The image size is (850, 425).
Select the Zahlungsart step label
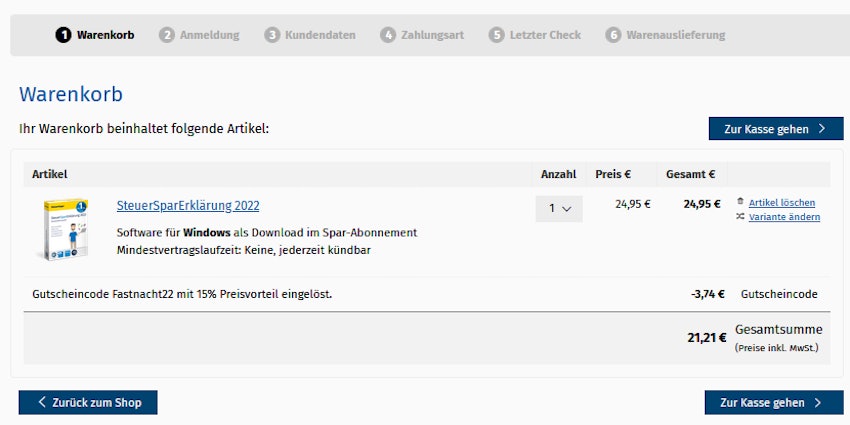pyautogui.click(x=433, y=35)
